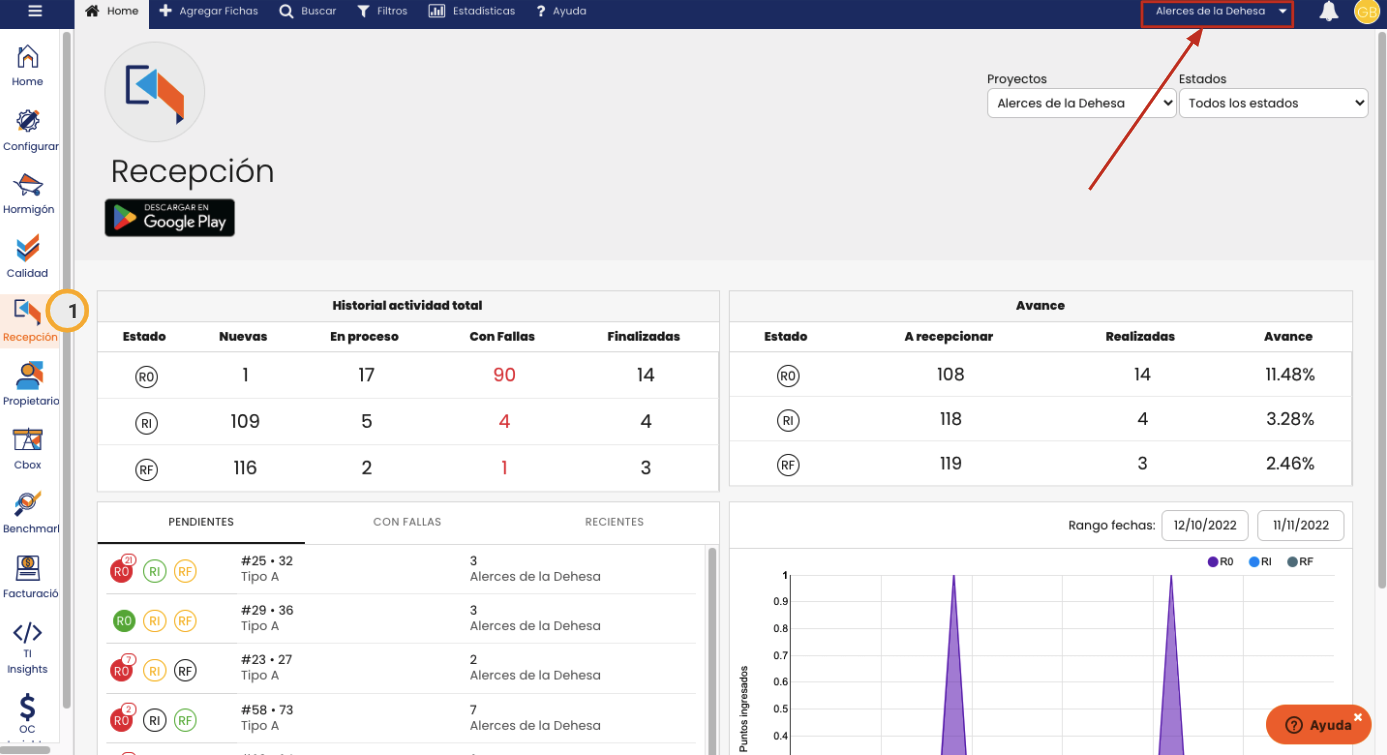Click the RI icon in Historial table
Viewport: 1387px width, 755px height.
click(x=147, y=422)
